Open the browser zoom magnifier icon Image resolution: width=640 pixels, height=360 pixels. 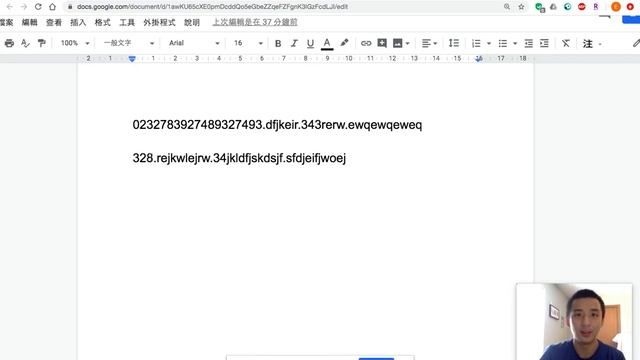(x=507, y=7)
